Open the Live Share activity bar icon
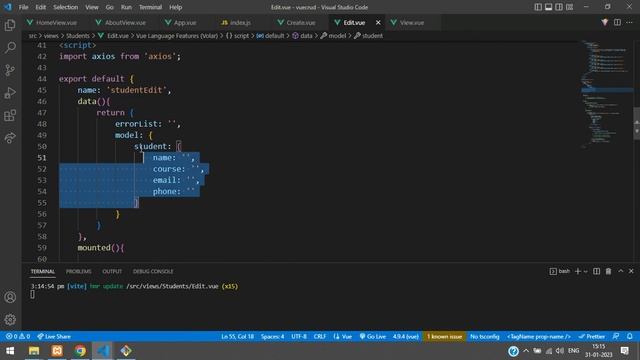The height and width of the screenshot is (360, 640). (x=10, y=138)
